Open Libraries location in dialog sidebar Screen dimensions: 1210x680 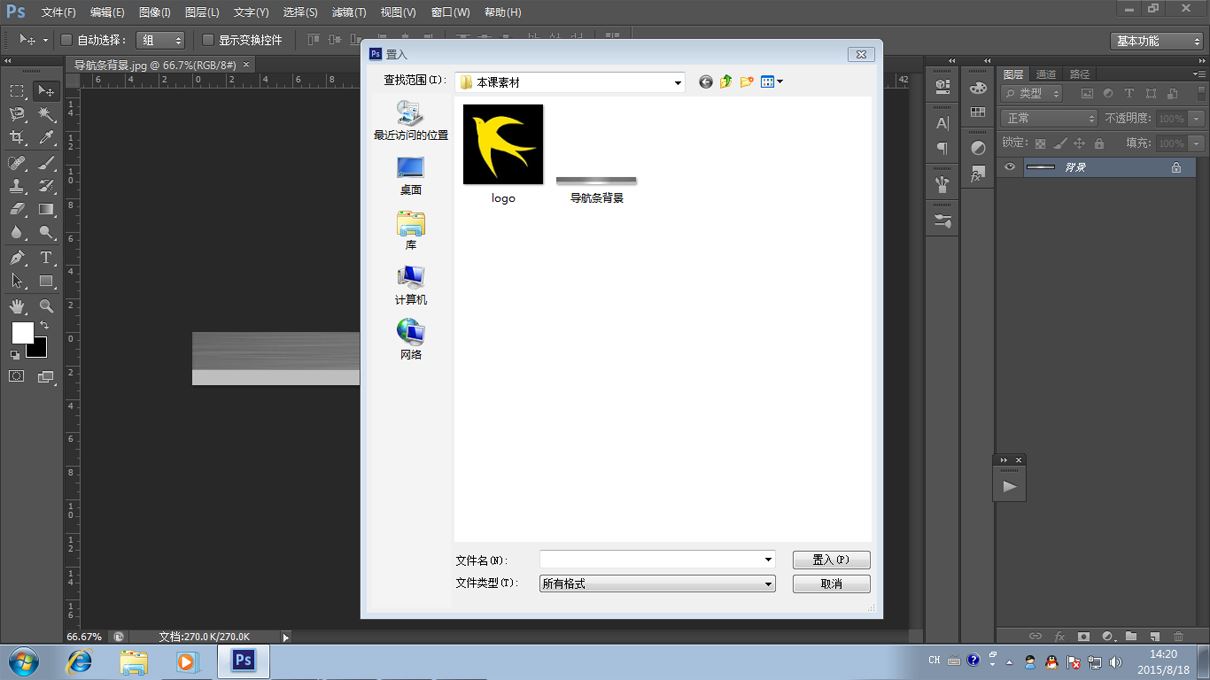pos(410,230)
